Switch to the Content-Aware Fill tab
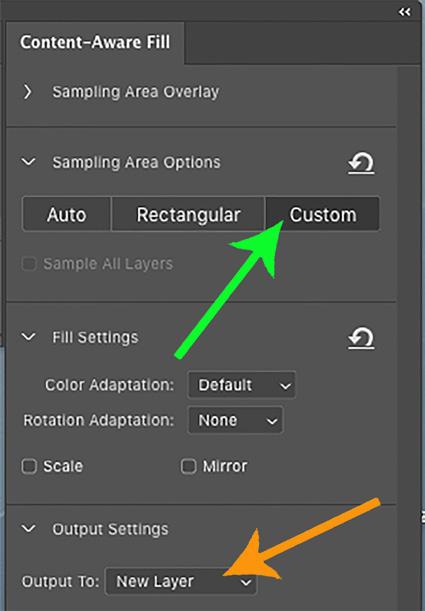The height and width of the screenshot is (611, 425). tap(95, 42)
